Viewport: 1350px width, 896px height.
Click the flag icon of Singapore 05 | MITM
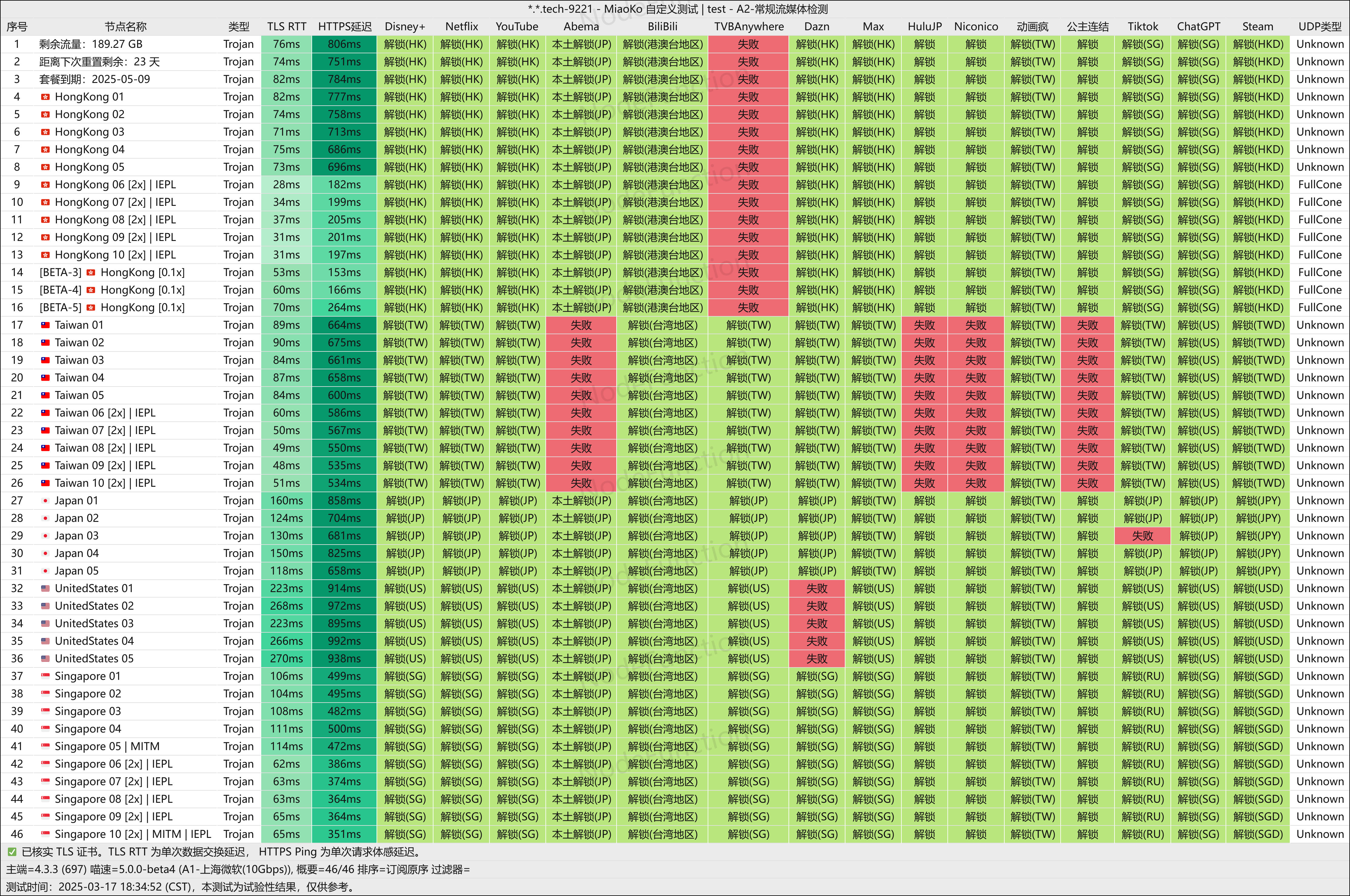(x=45, y=746)
